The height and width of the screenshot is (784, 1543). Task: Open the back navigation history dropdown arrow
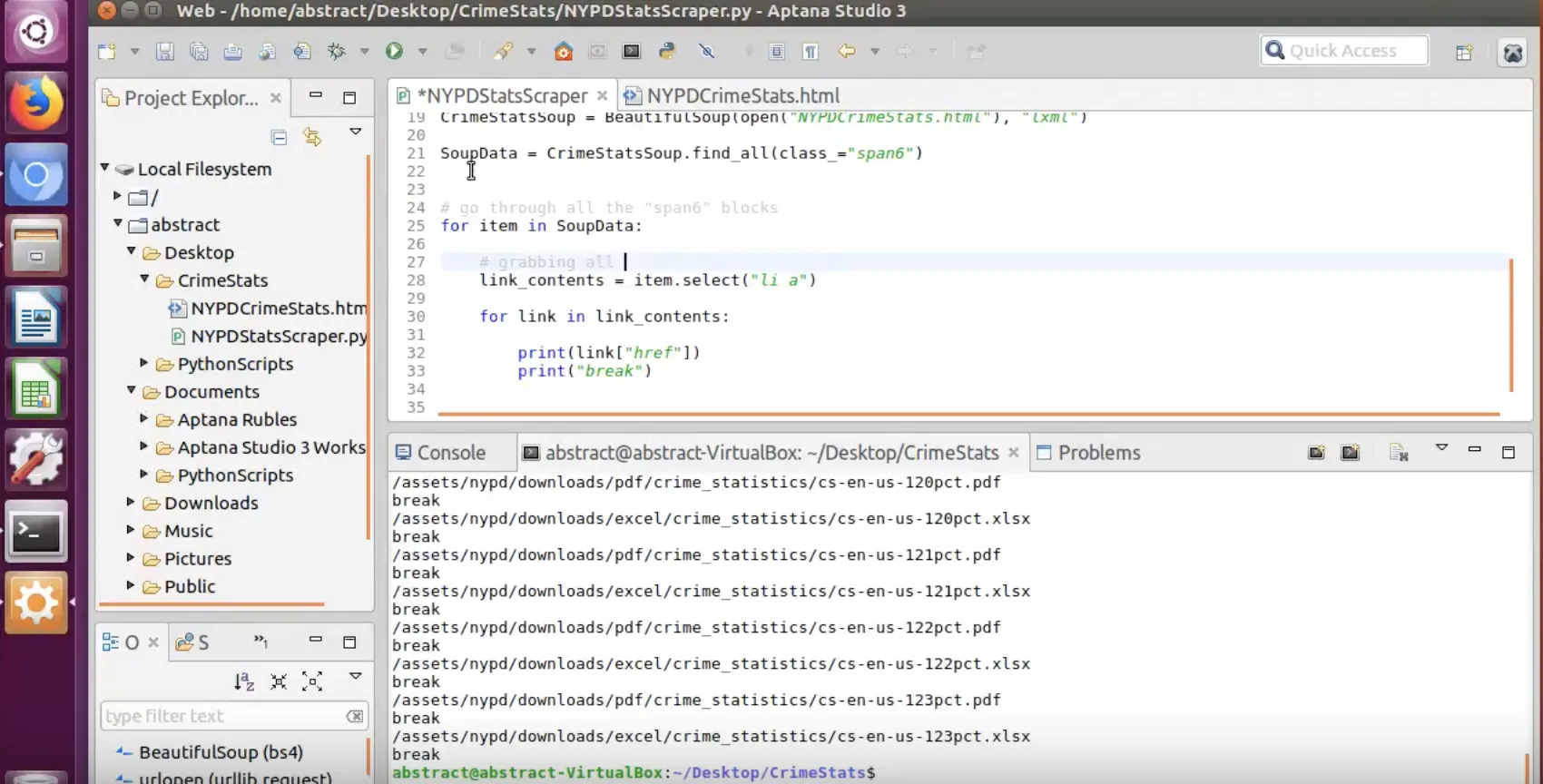[x=875, y=52]
